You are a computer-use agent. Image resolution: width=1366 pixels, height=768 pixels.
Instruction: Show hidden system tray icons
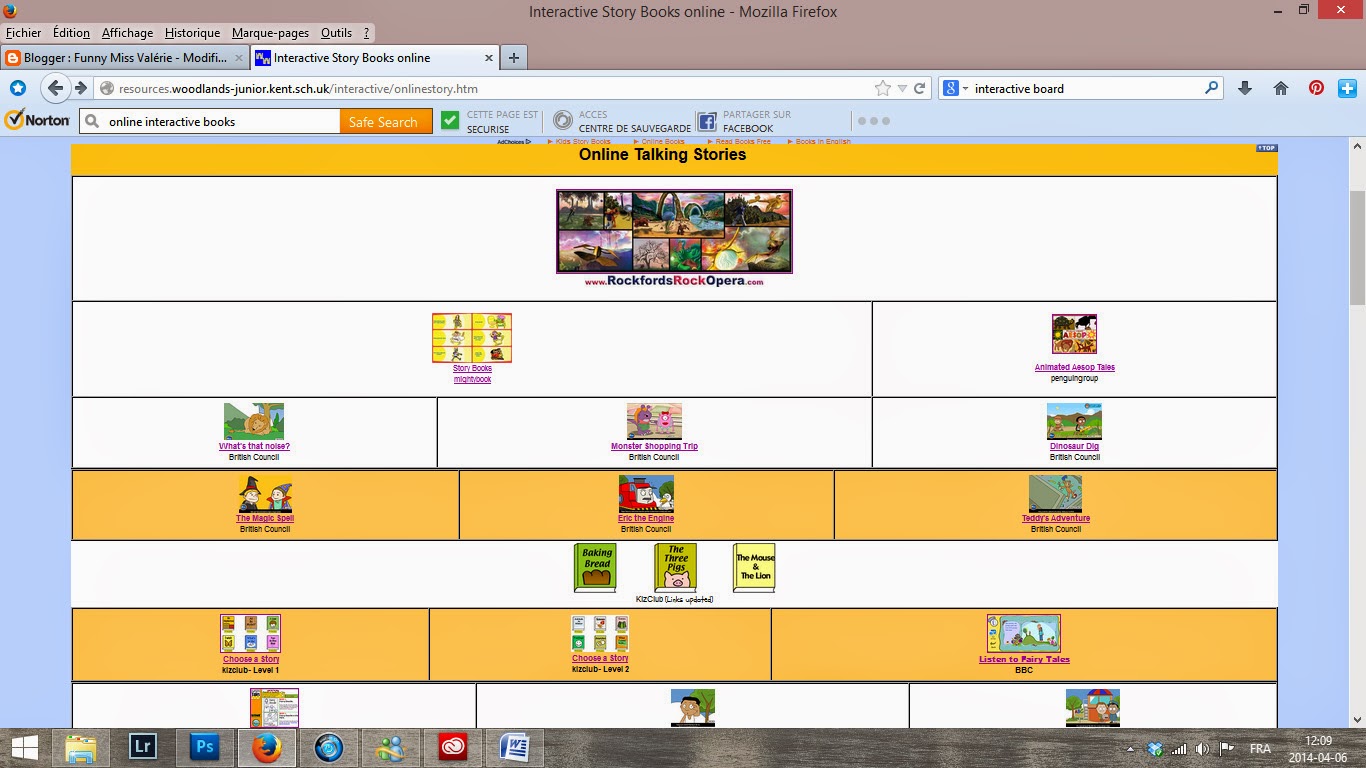(x=1131, y=749)
